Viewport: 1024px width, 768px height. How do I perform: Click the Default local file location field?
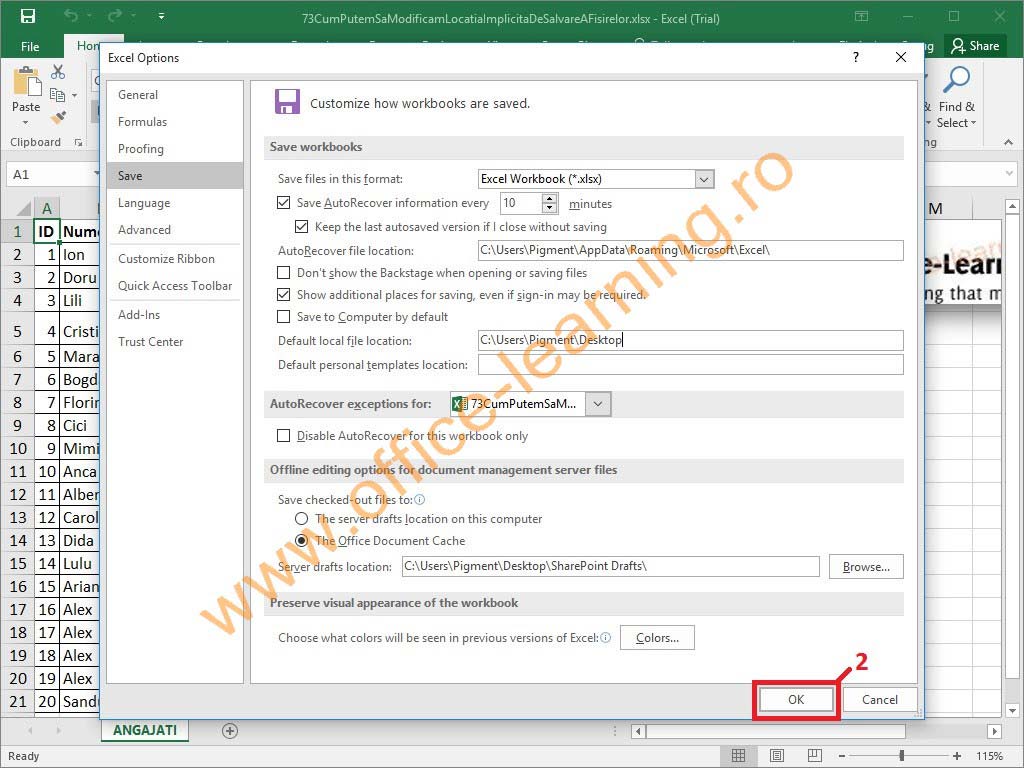tap(691, 340)
